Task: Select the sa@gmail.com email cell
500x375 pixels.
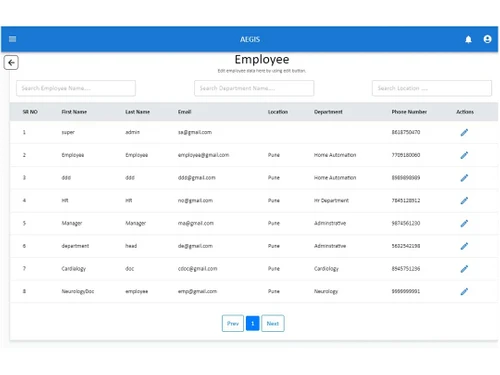Action: tap(195, 132)
